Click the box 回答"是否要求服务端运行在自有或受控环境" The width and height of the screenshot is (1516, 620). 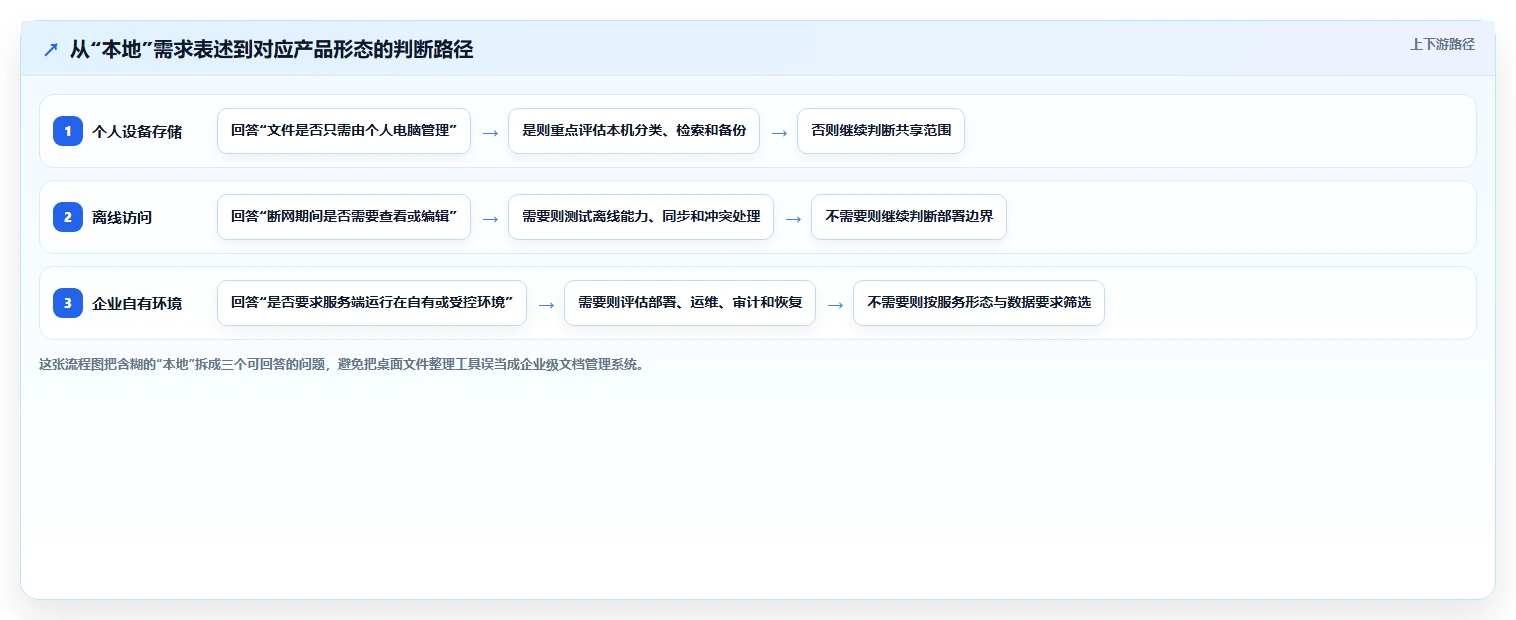click(372, 303)
